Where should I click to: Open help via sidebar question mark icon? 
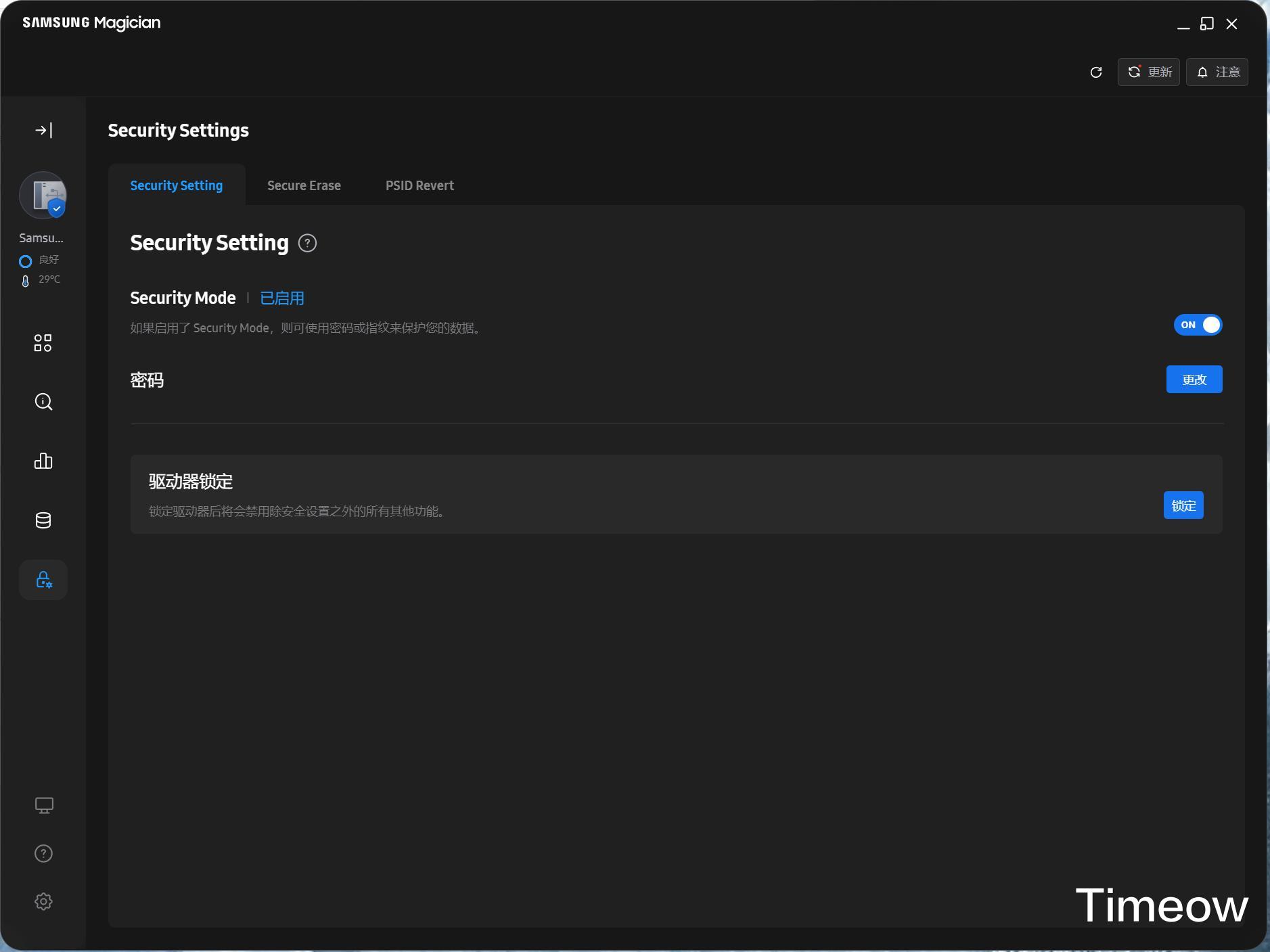tap(43, 854)
